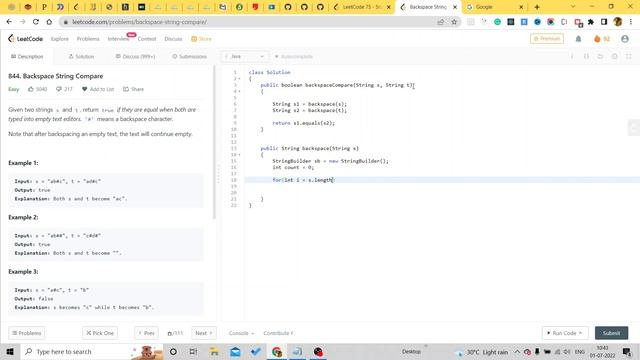The height and width of the screenshot is (360, 640).
Task: Open Chrome extensions puzzle icon
Action: click(x=591, y=22)
